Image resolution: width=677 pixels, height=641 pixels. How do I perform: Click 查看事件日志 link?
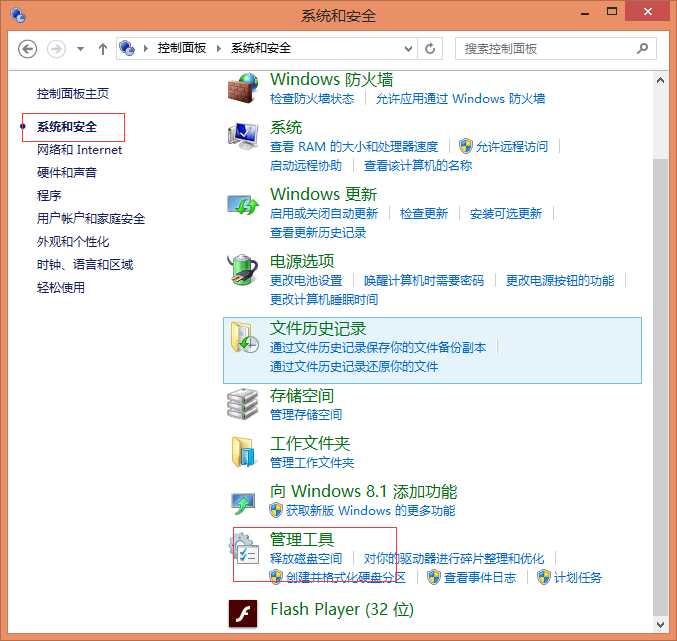(x=480, y=578)
